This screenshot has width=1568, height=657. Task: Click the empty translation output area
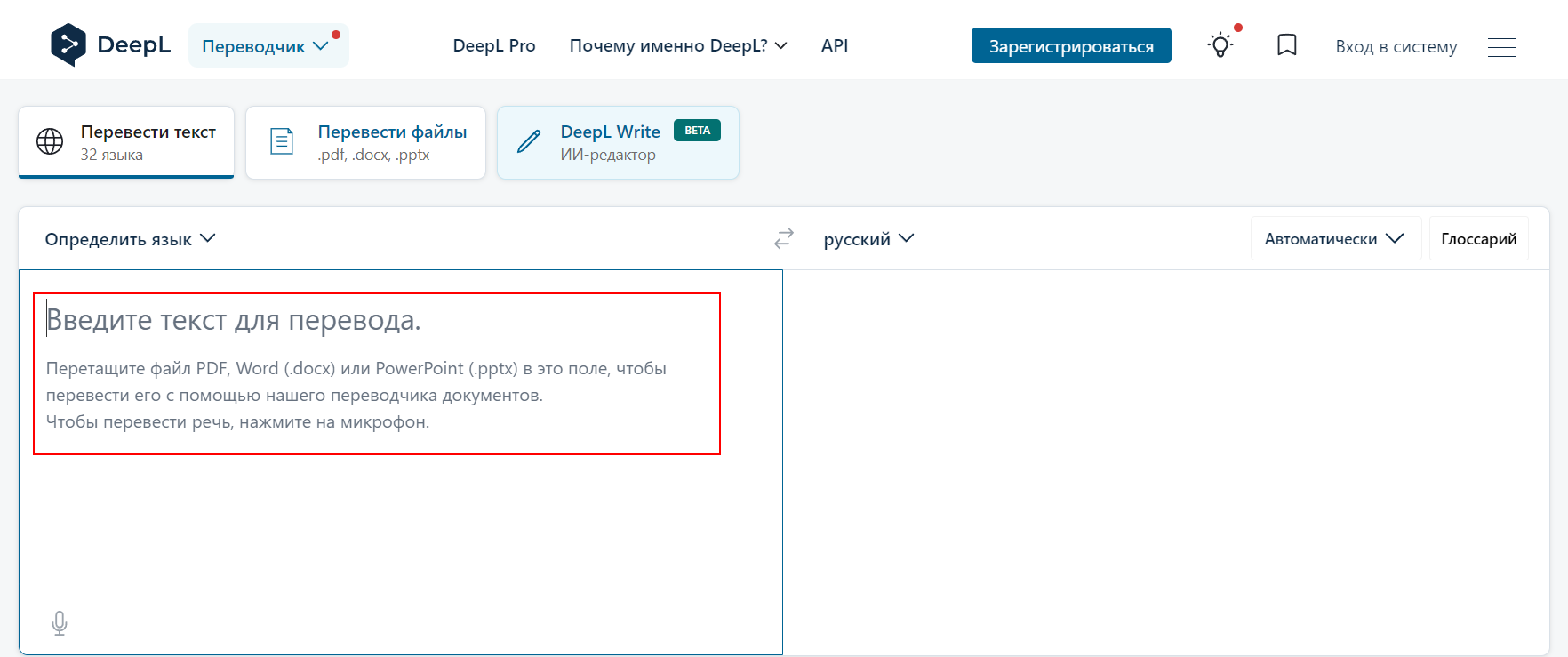click(x=1166, y=462)
